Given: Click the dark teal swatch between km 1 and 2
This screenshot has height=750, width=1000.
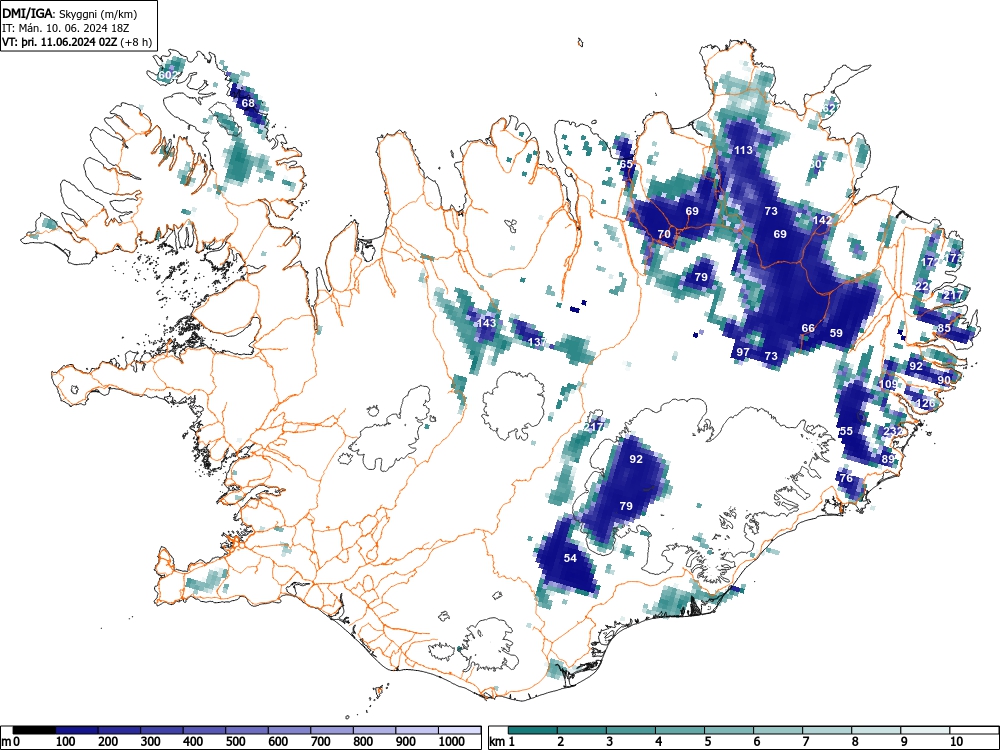Looking at the screenshot, I should point(533,730).
